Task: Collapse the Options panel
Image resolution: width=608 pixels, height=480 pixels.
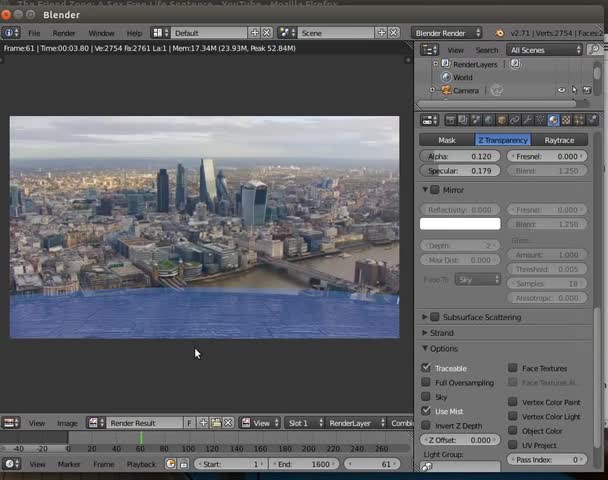Action: pos(425,348)
